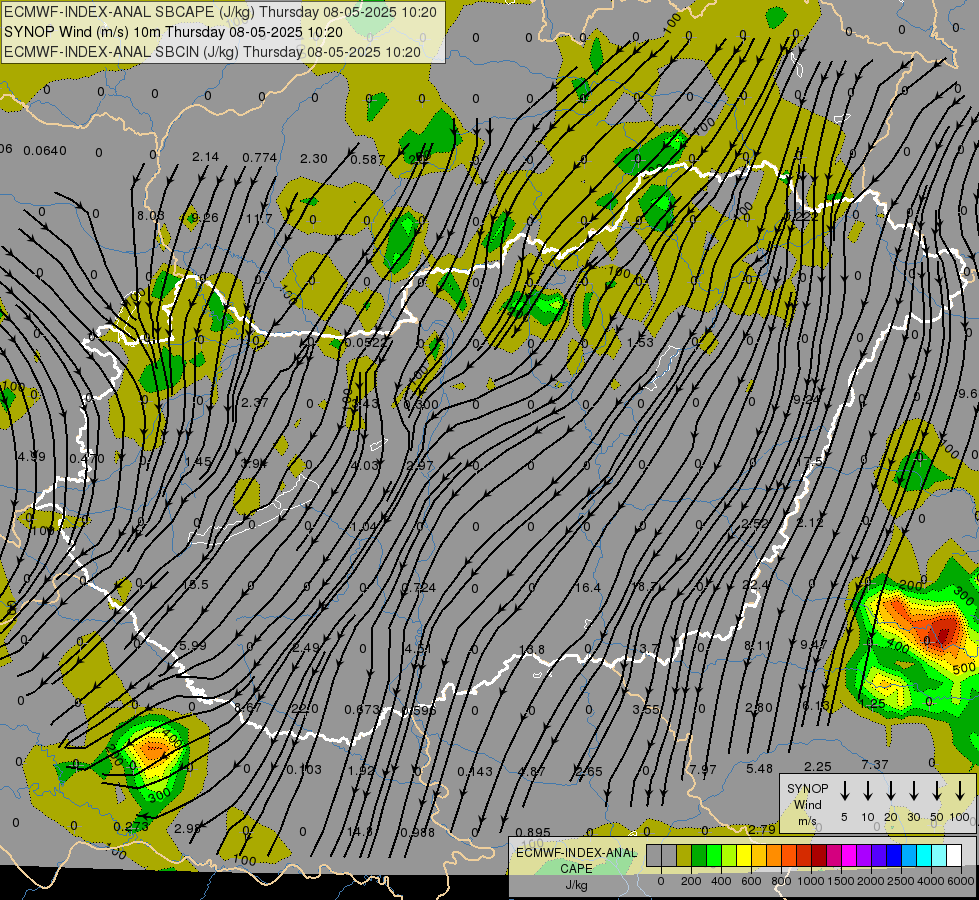
Task: Click the value 4.87 on the map
Action: 531,772
